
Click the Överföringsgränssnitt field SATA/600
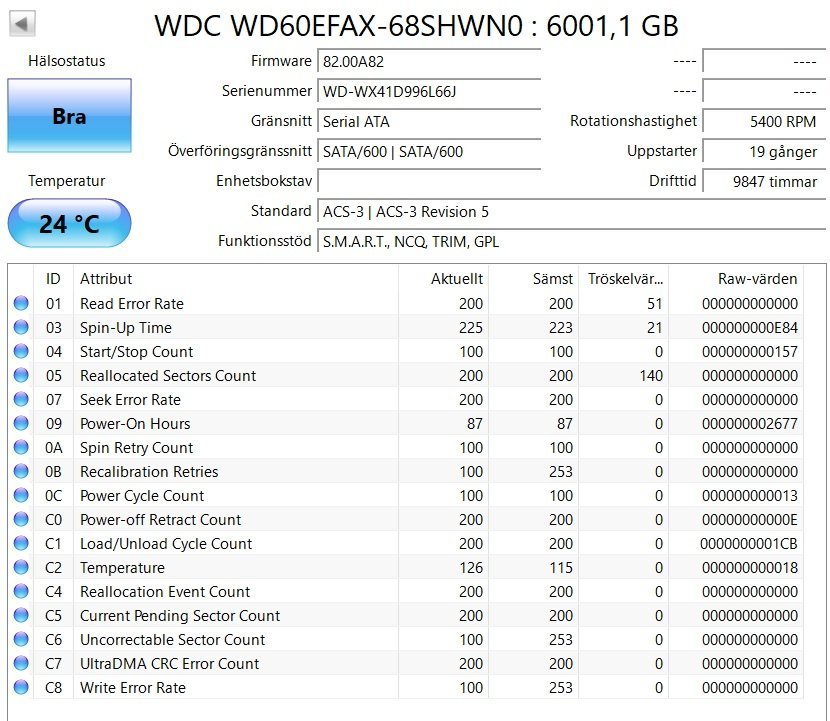click(x=429, y=152)
